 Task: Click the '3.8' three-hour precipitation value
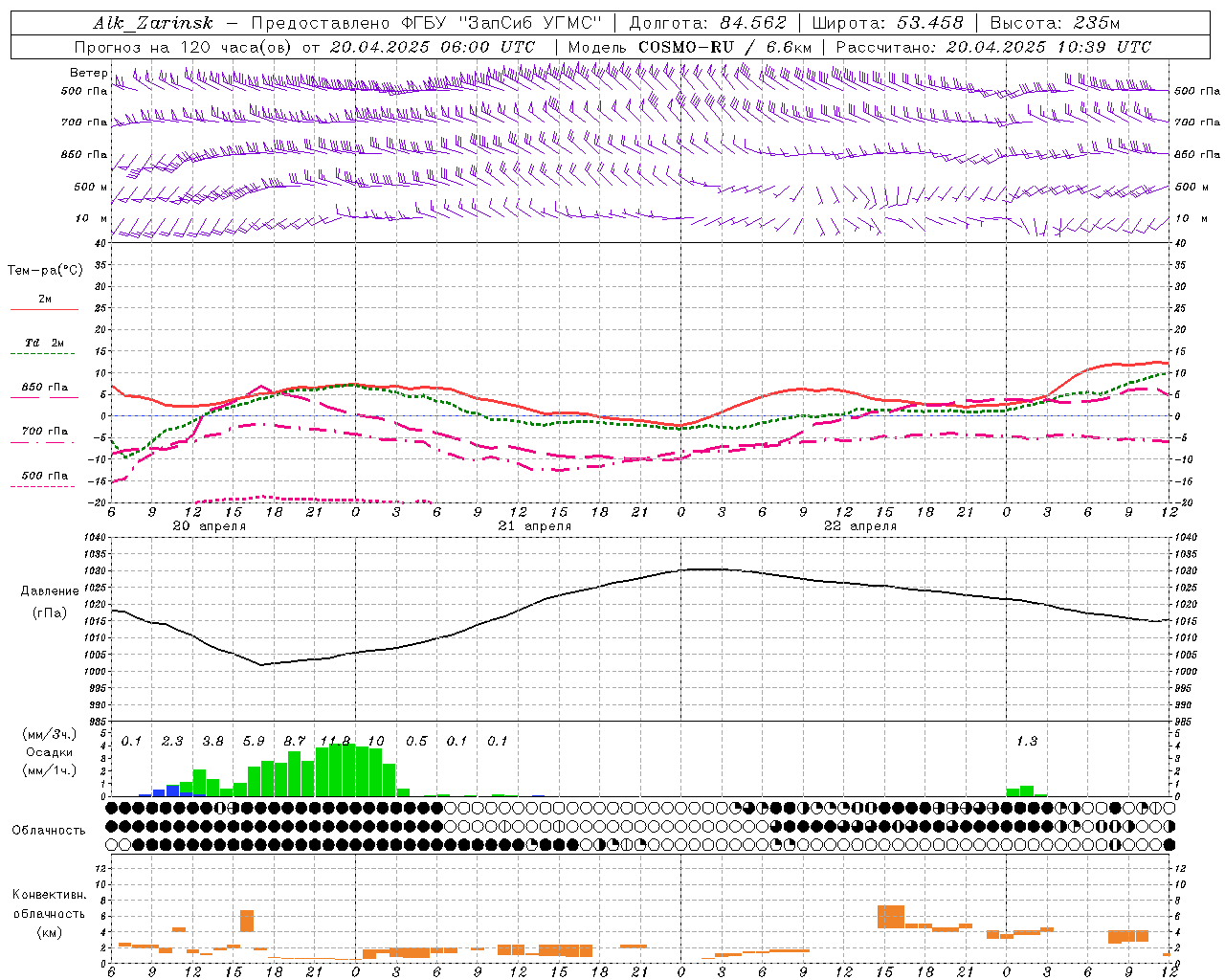[x=212, y=742]
